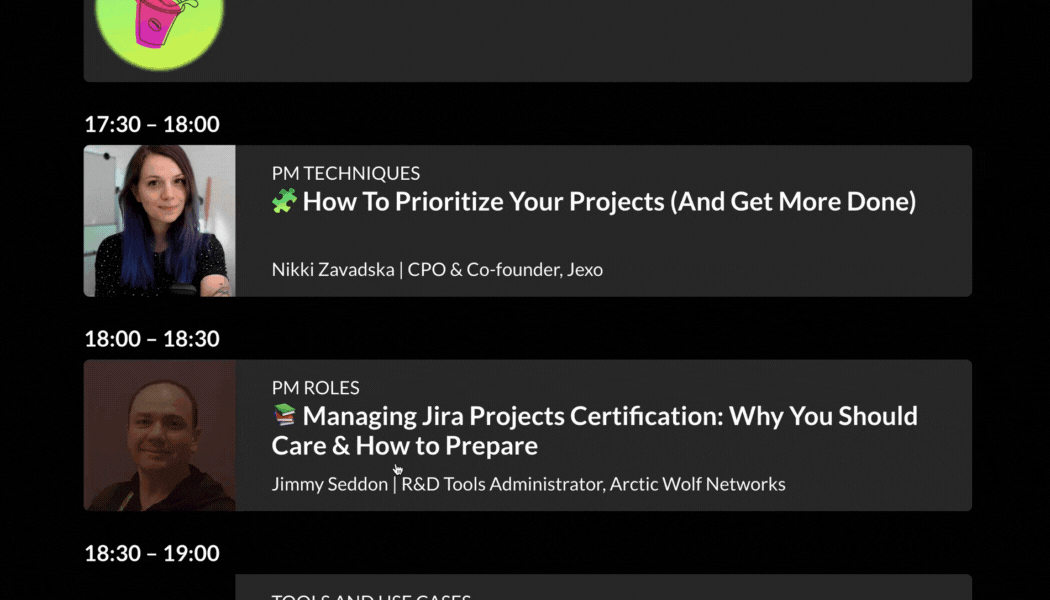Open the partially visible 18:30 session card

tap(603, 587)
